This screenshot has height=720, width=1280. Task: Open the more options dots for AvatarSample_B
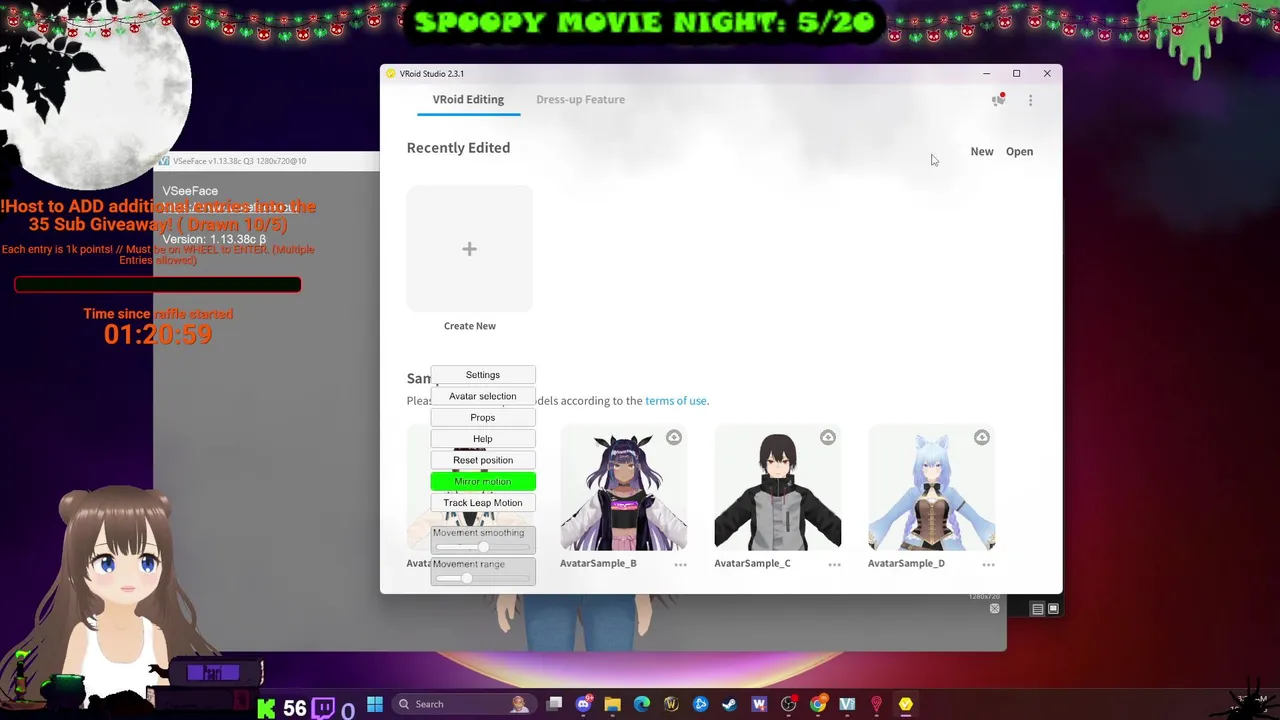680,564
